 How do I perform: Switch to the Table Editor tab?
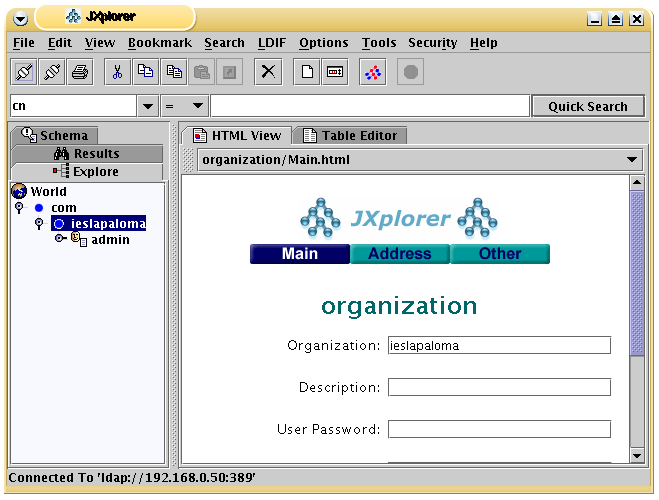point(351,135)
